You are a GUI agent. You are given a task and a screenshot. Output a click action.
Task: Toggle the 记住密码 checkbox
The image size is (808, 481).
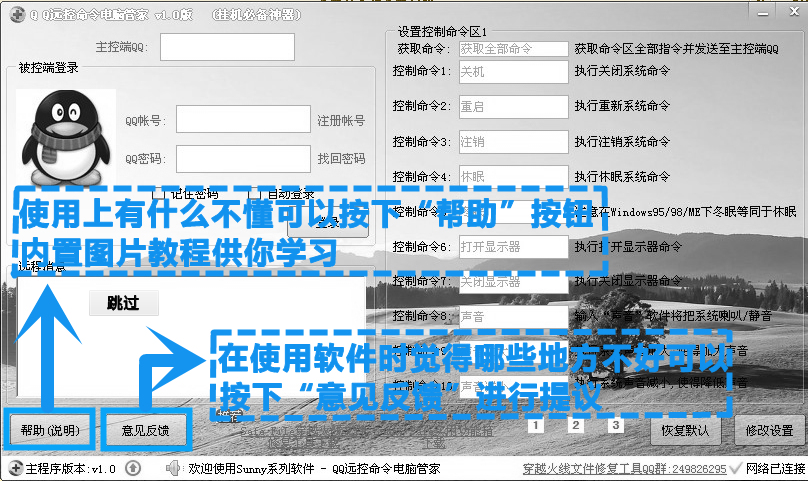[x=157, y=194]
